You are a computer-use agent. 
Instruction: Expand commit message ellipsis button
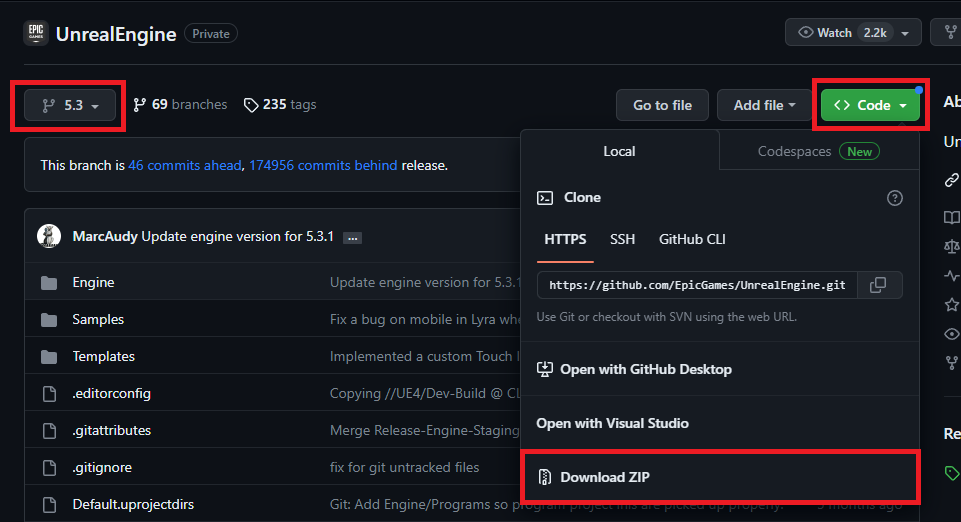click(352, 238)
